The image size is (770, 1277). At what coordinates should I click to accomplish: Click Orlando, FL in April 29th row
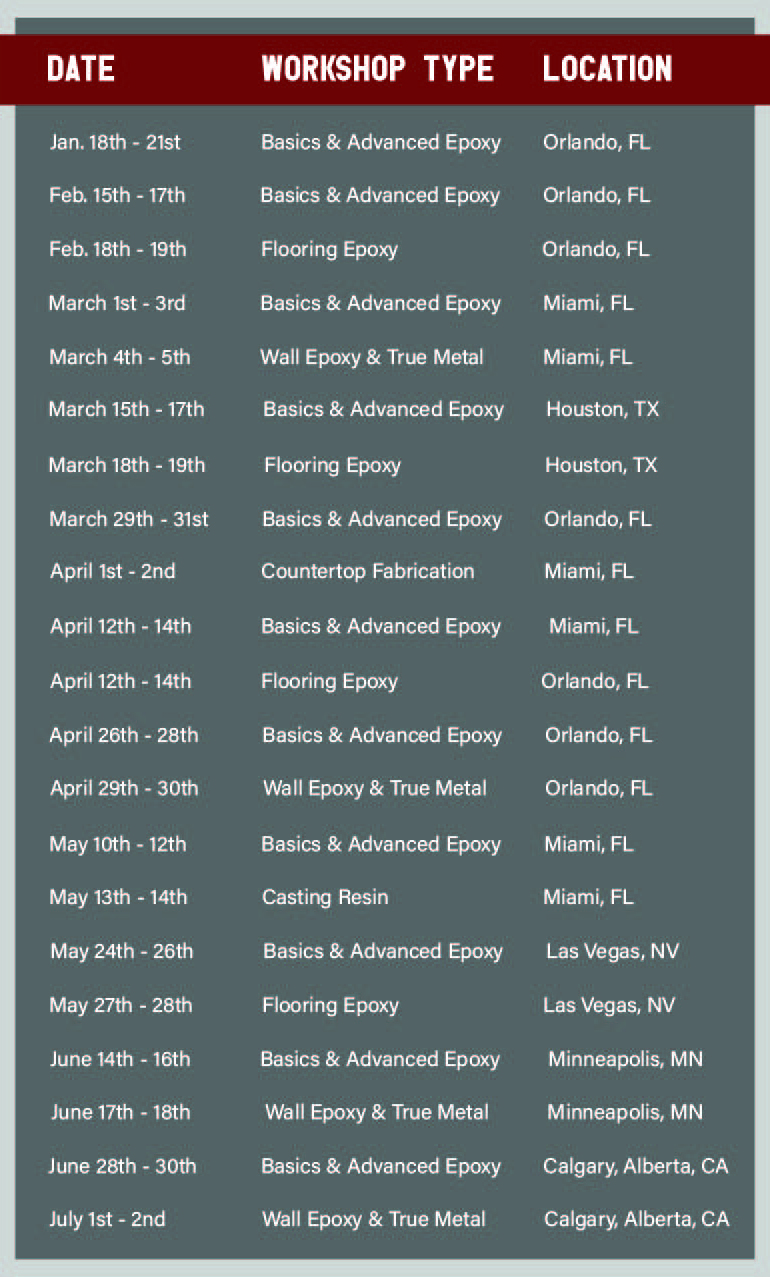click(x=598, y=788)
